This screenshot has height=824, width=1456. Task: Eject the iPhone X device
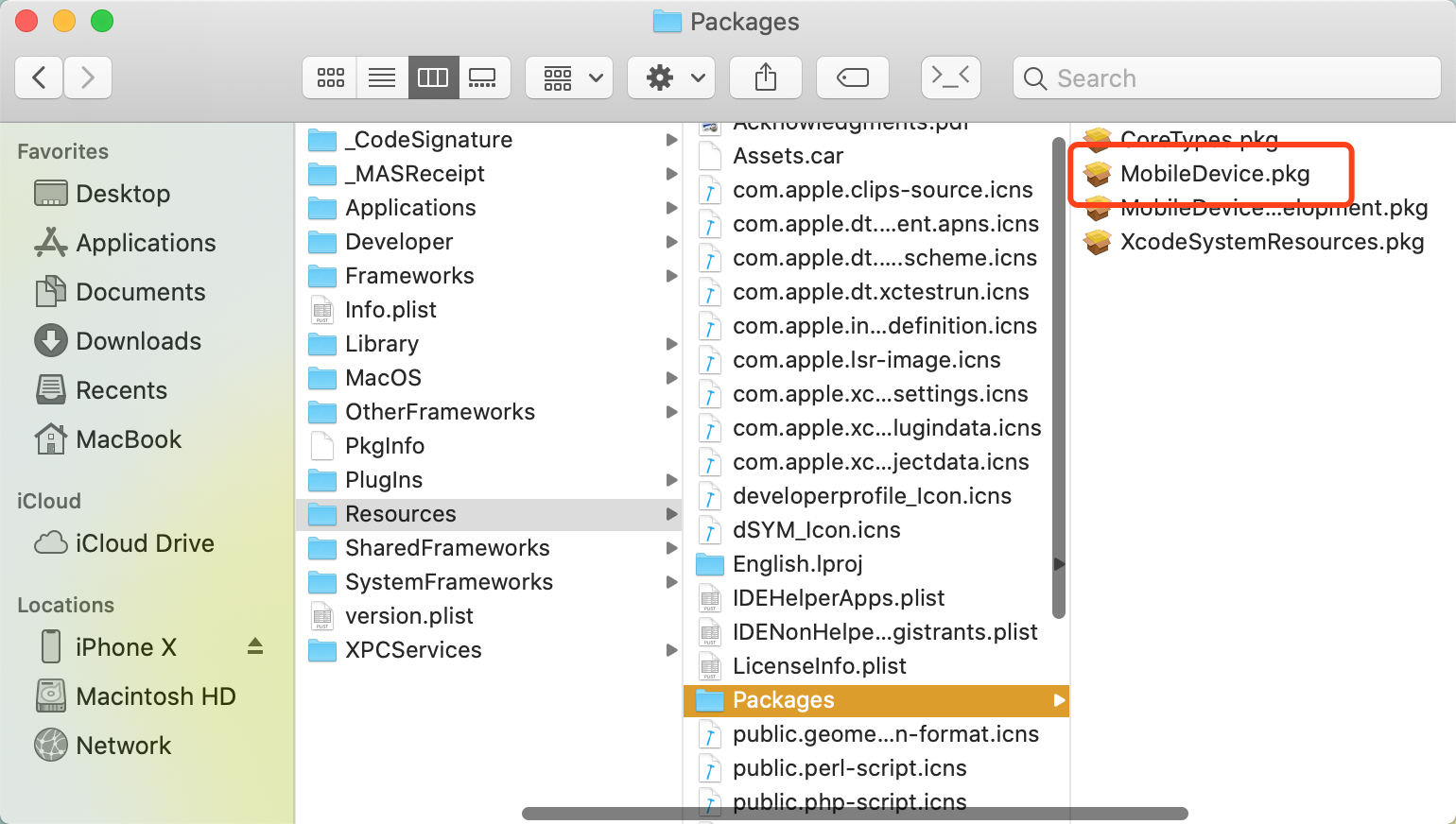pos(255,647)
